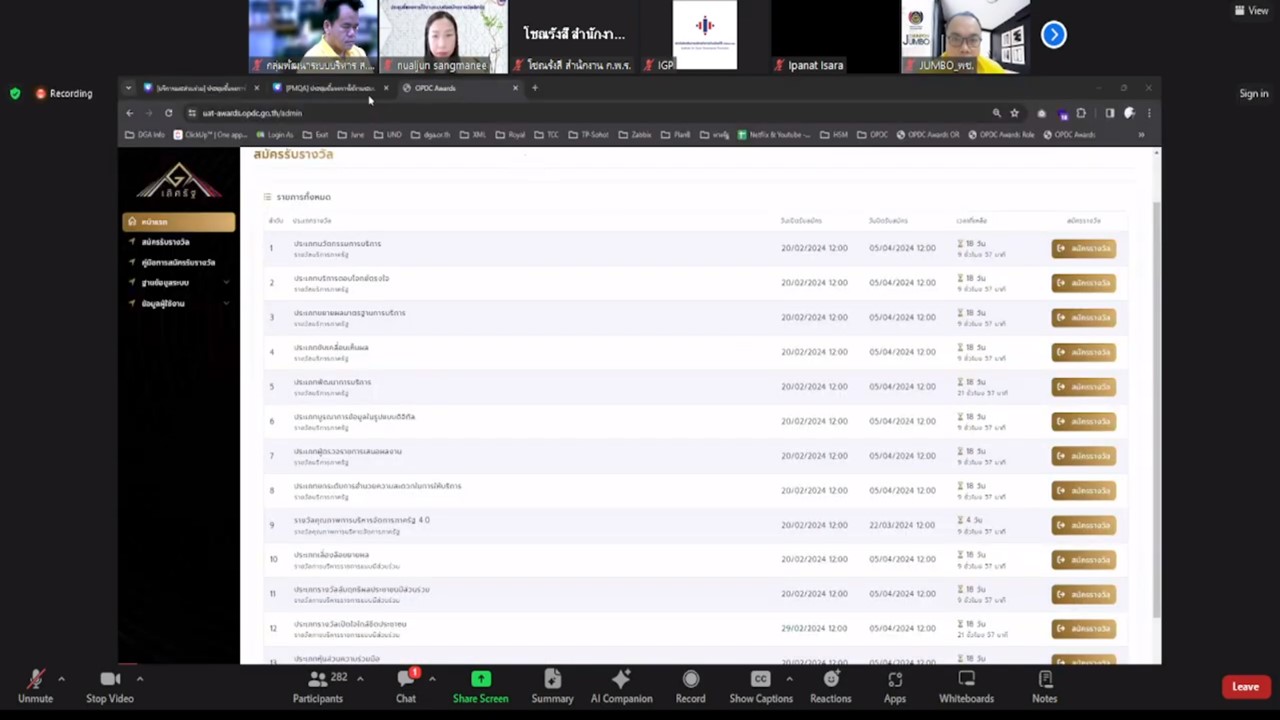Open the Chat panel

click(405, 686)
